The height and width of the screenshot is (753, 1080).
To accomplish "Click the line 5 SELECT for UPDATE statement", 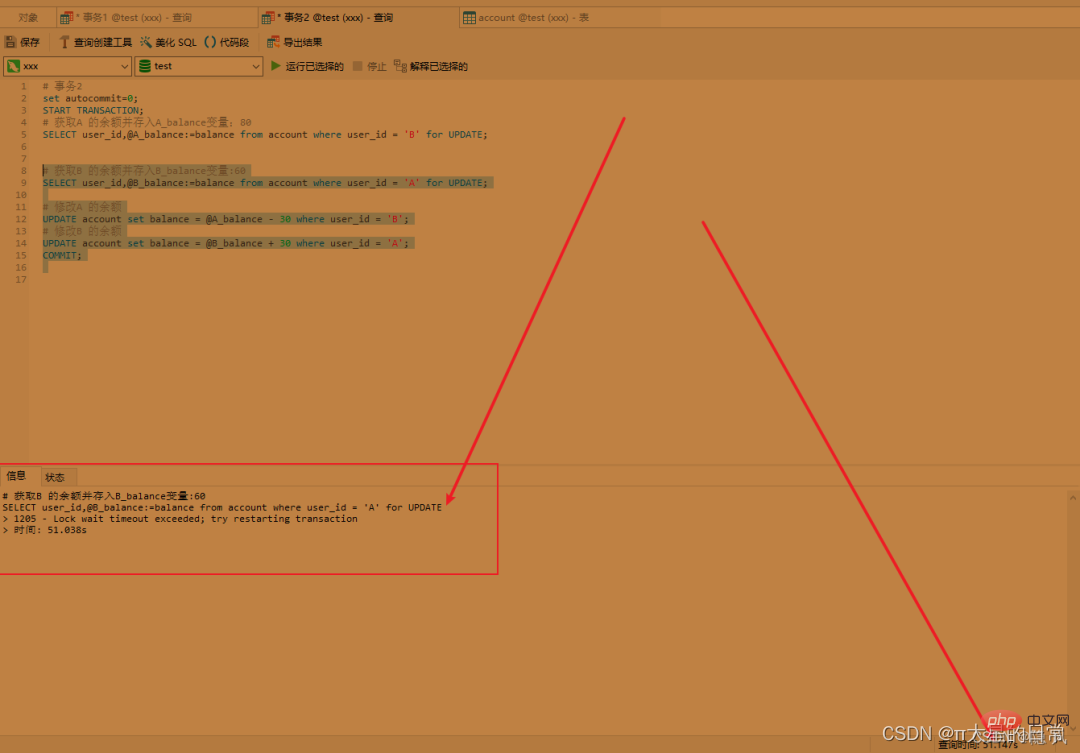I will (x=265, y=134).
